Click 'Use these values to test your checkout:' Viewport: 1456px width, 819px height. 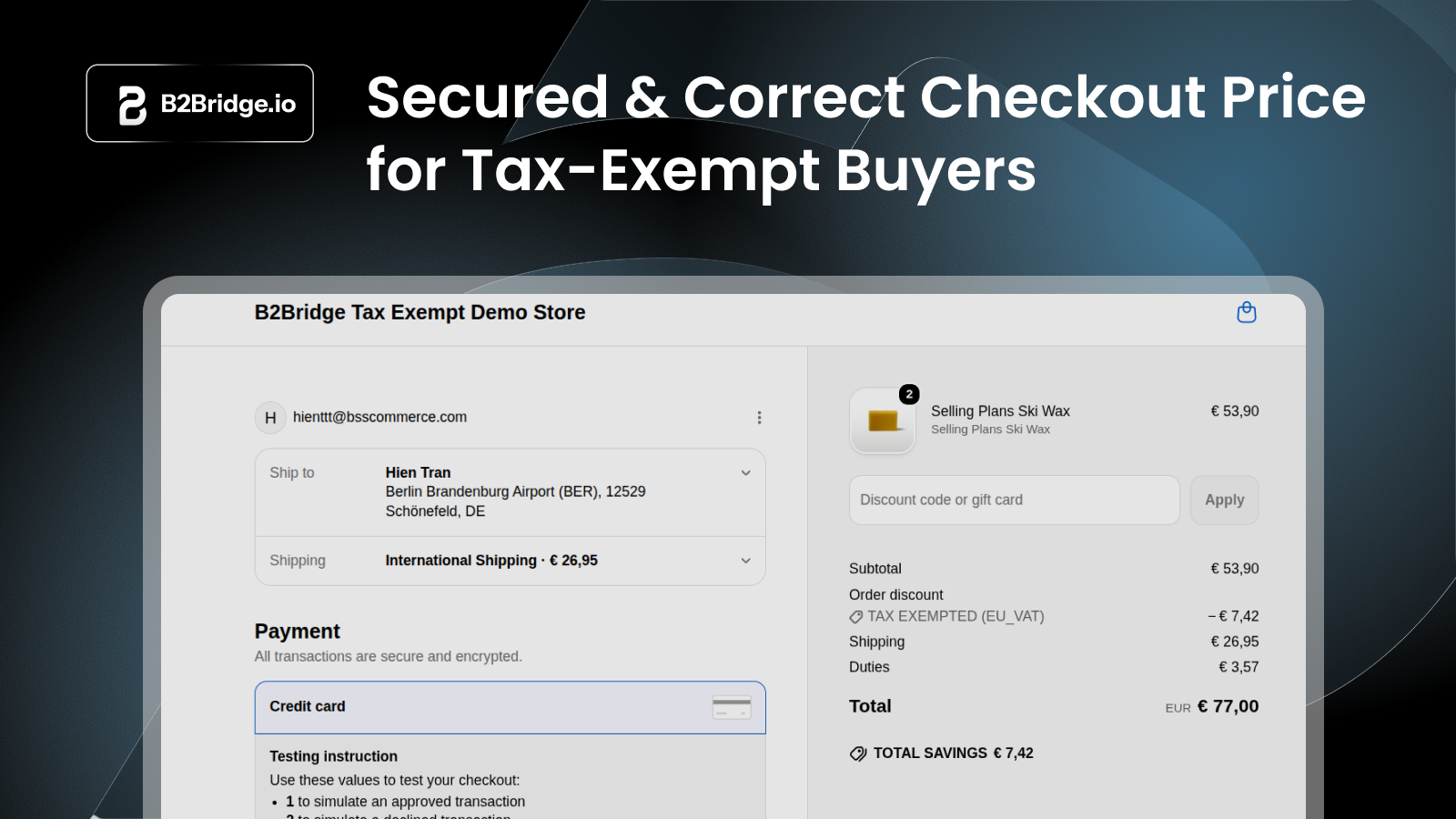395,780
